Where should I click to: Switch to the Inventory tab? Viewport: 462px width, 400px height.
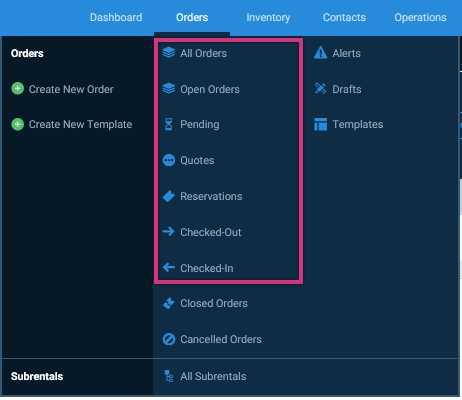(x=268, y=17)
